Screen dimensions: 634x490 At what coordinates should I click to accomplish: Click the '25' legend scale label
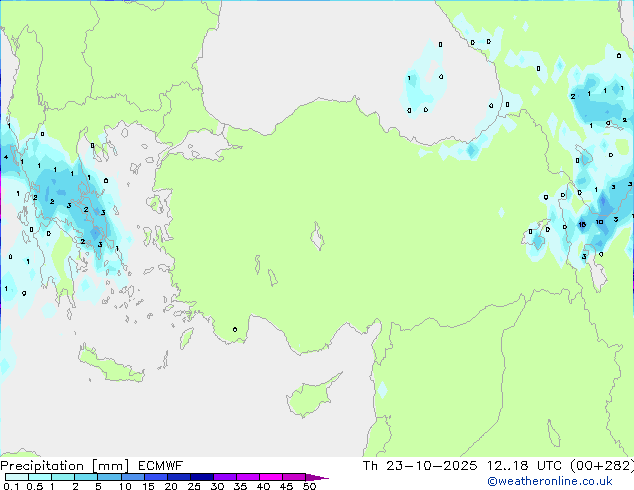pos(194,486)
